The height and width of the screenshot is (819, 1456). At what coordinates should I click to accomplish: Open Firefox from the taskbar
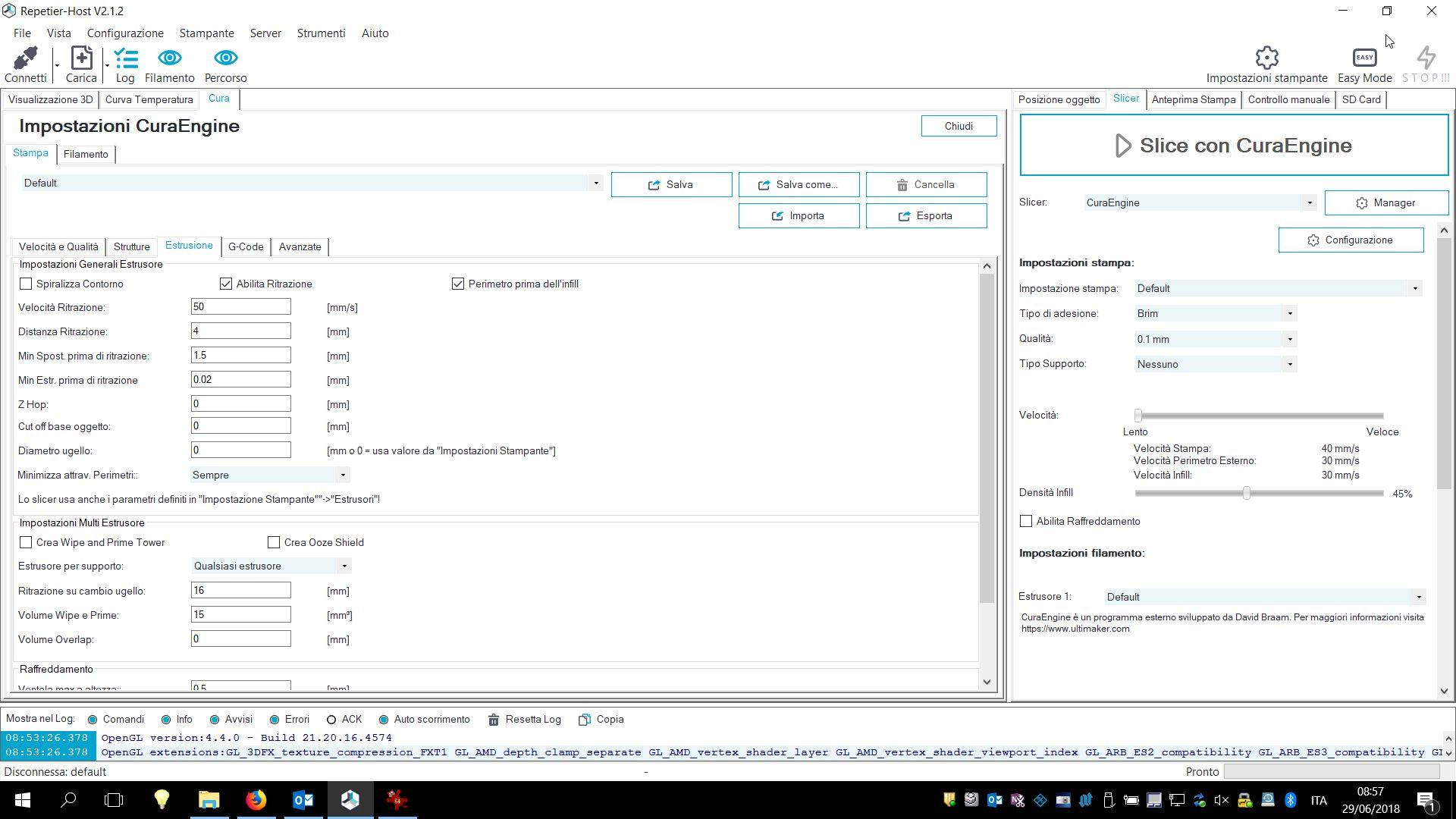click(x=256, y=800)
